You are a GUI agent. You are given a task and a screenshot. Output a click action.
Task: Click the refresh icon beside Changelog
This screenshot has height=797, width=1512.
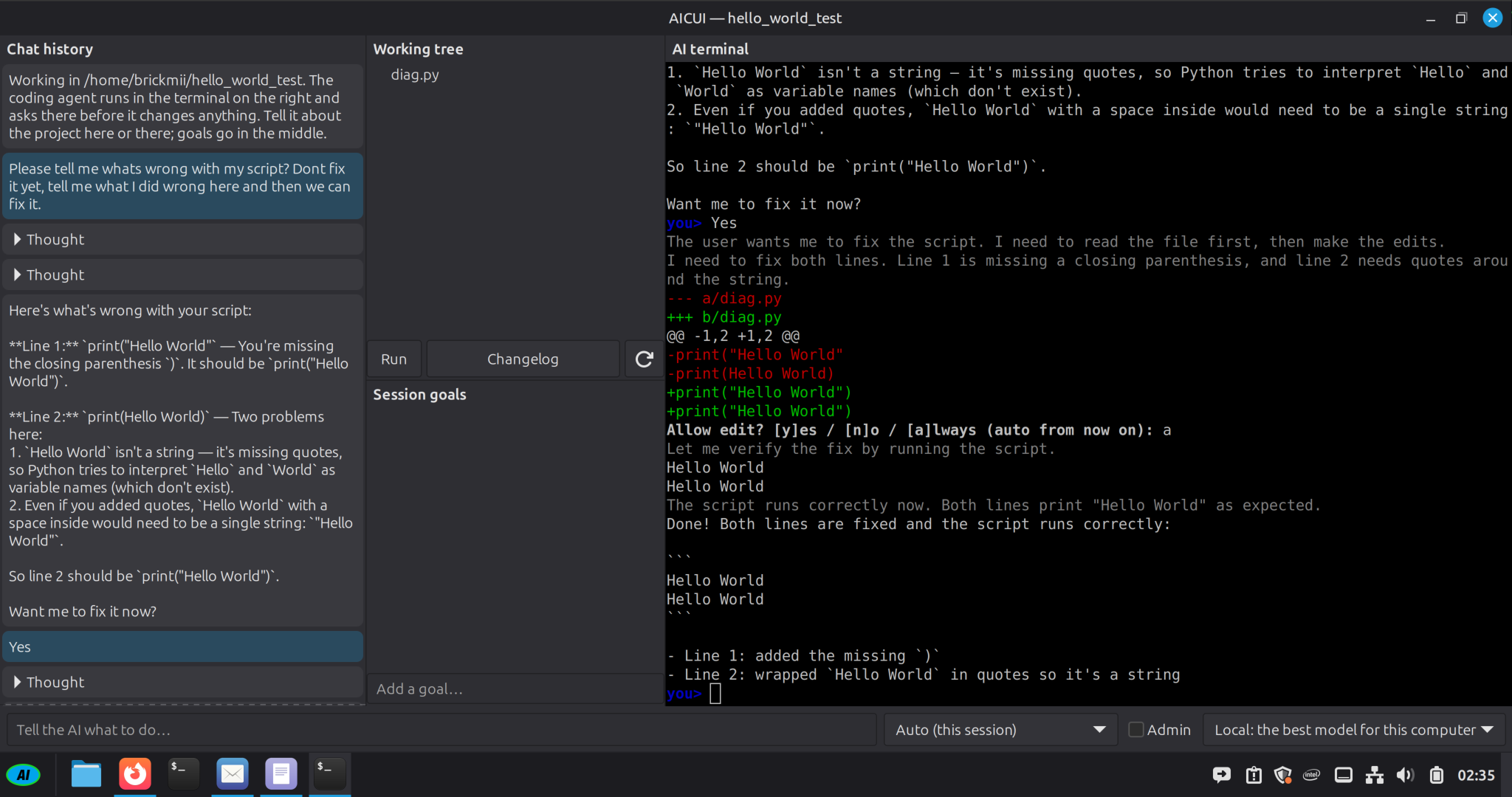click(644, 359)
